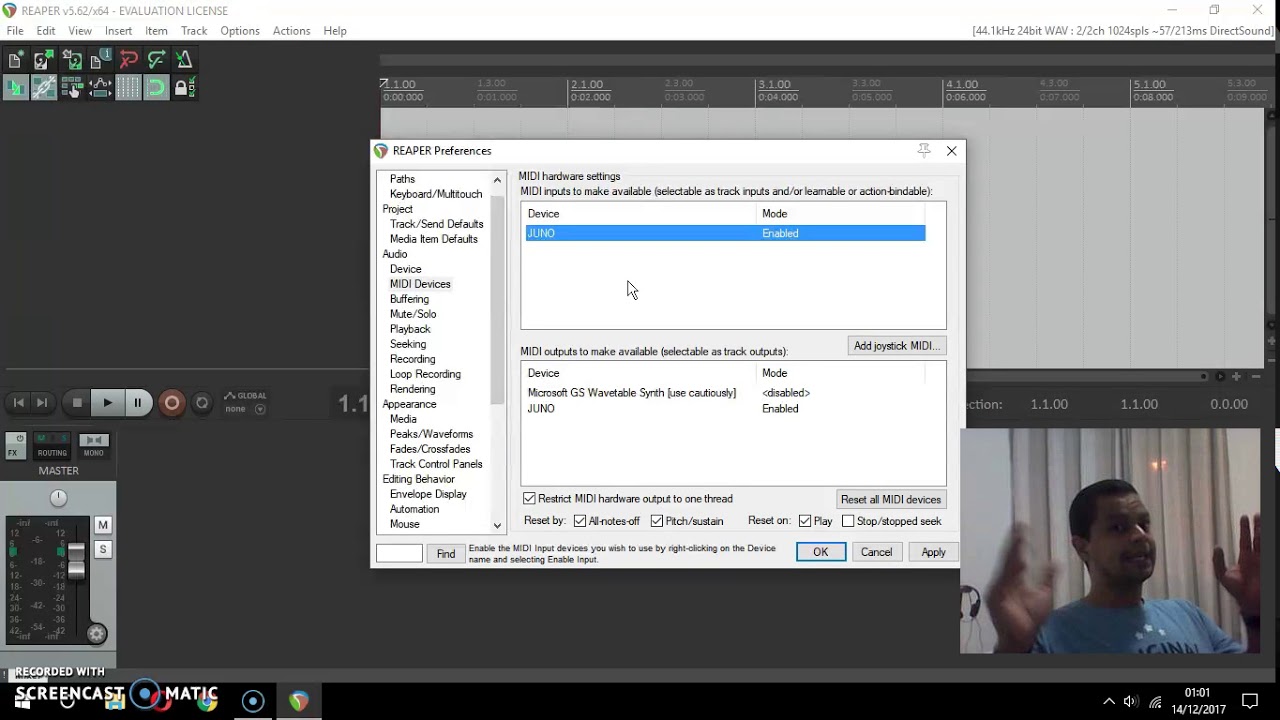1280x720 pixels.
Task: Select the Buffering preferences page
Action: pyautogui.click(x=409, y=299)
